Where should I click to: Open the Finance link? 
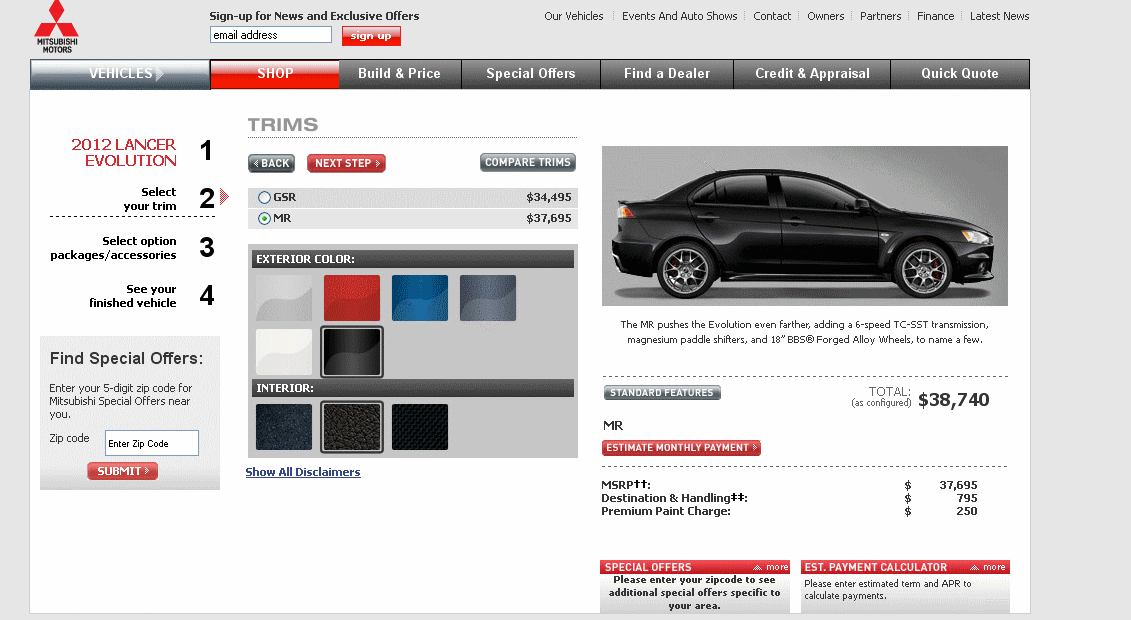pyautogui.click(x=936, y=16)
